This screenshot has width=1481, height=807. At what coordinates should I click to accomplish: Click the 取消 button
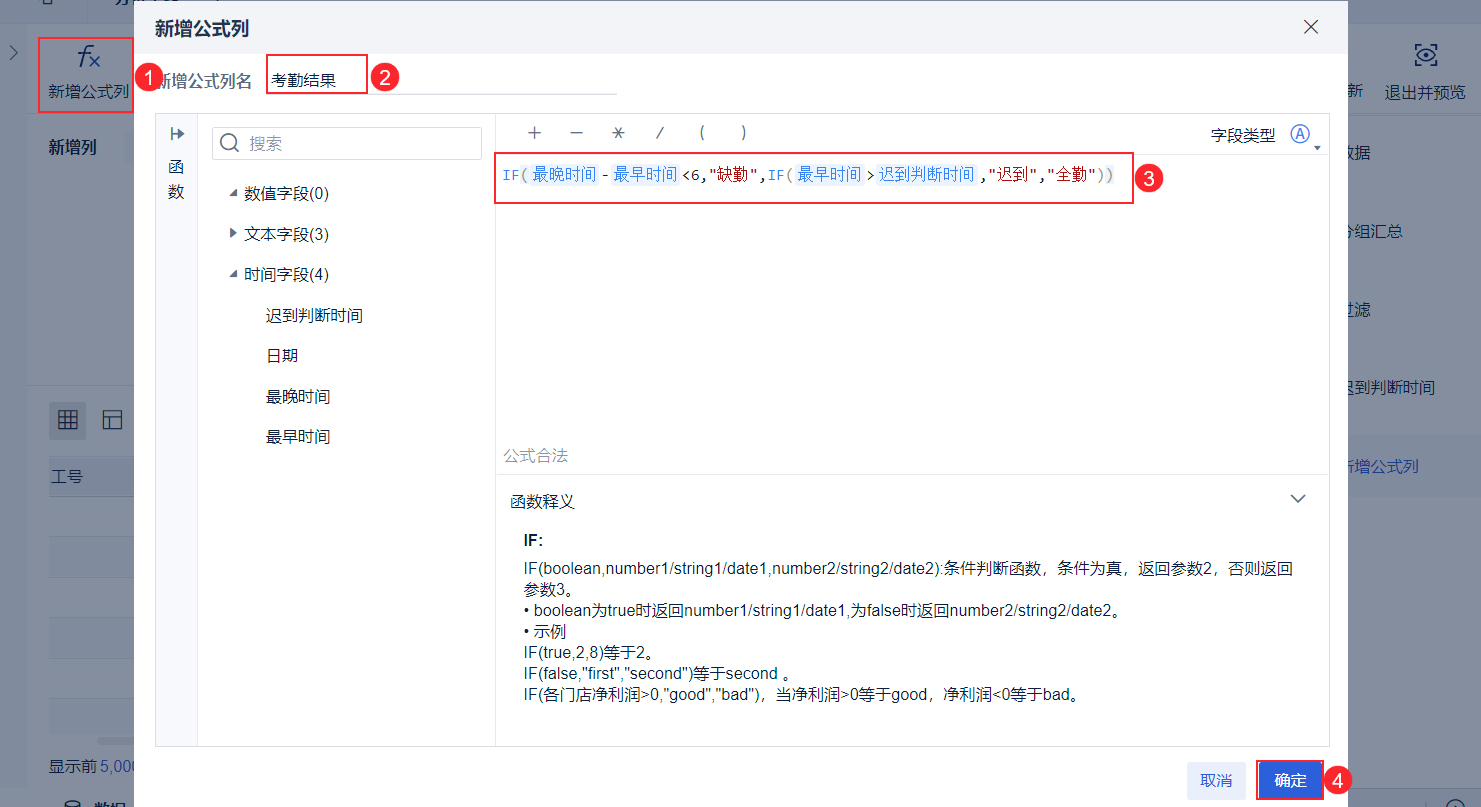coord(1216,780)
